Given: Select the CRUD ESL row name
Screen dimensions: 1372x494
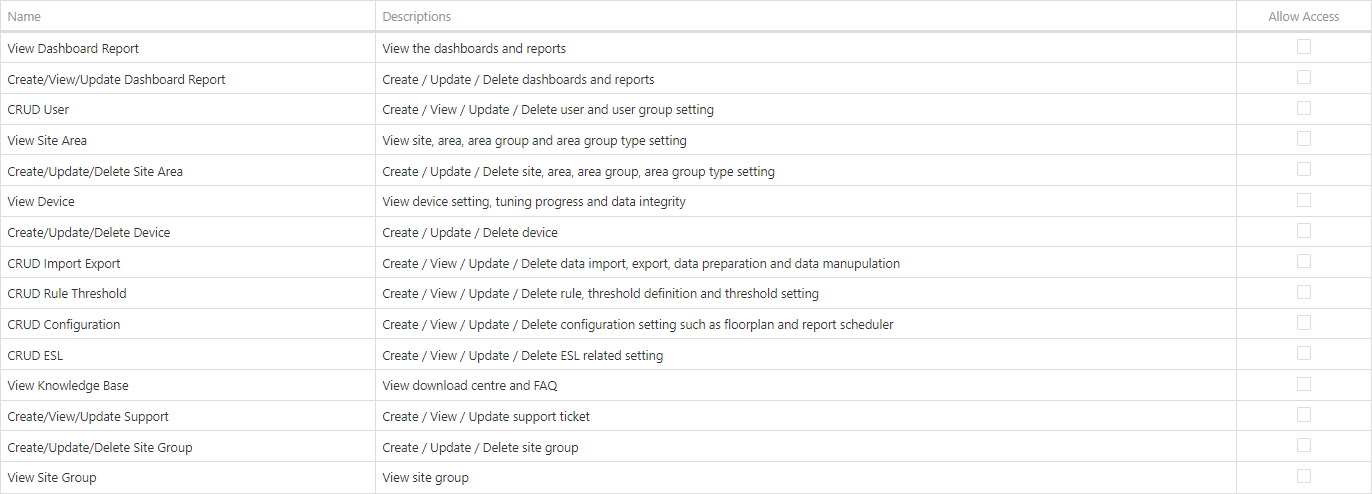Looking at the screenshot, I should (x=35, y=355).
